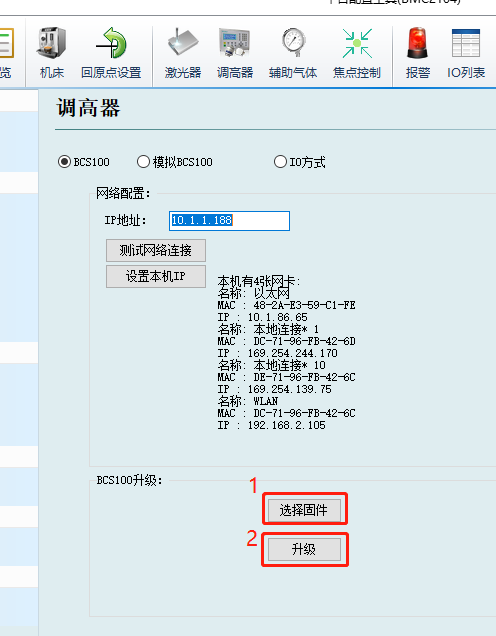Click the 升级 upgrade button
Image resolution: width=496 pixels, height=636 pixels.
pos(304,549)
